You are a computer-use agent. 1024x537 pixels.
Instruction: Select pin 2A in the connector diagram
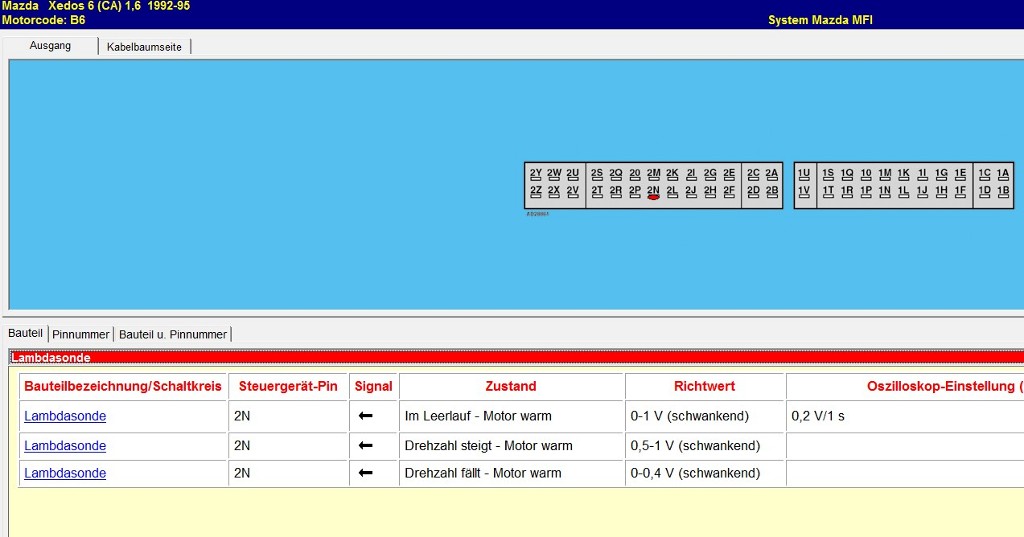click(x=771, y=173)
